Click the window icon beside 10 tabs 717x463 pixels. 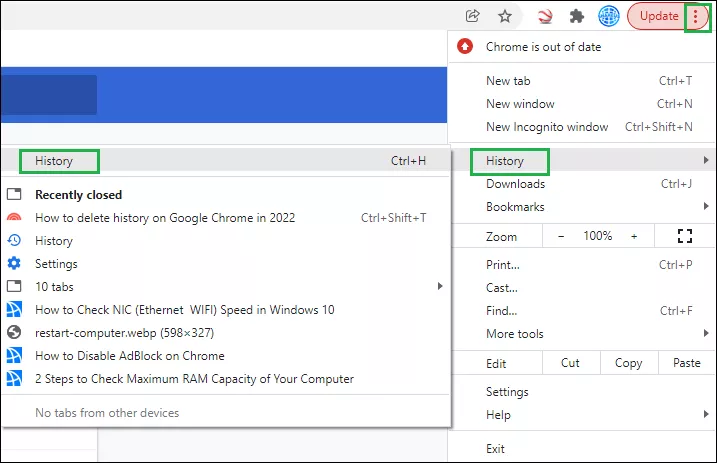[x=14, y=286]
